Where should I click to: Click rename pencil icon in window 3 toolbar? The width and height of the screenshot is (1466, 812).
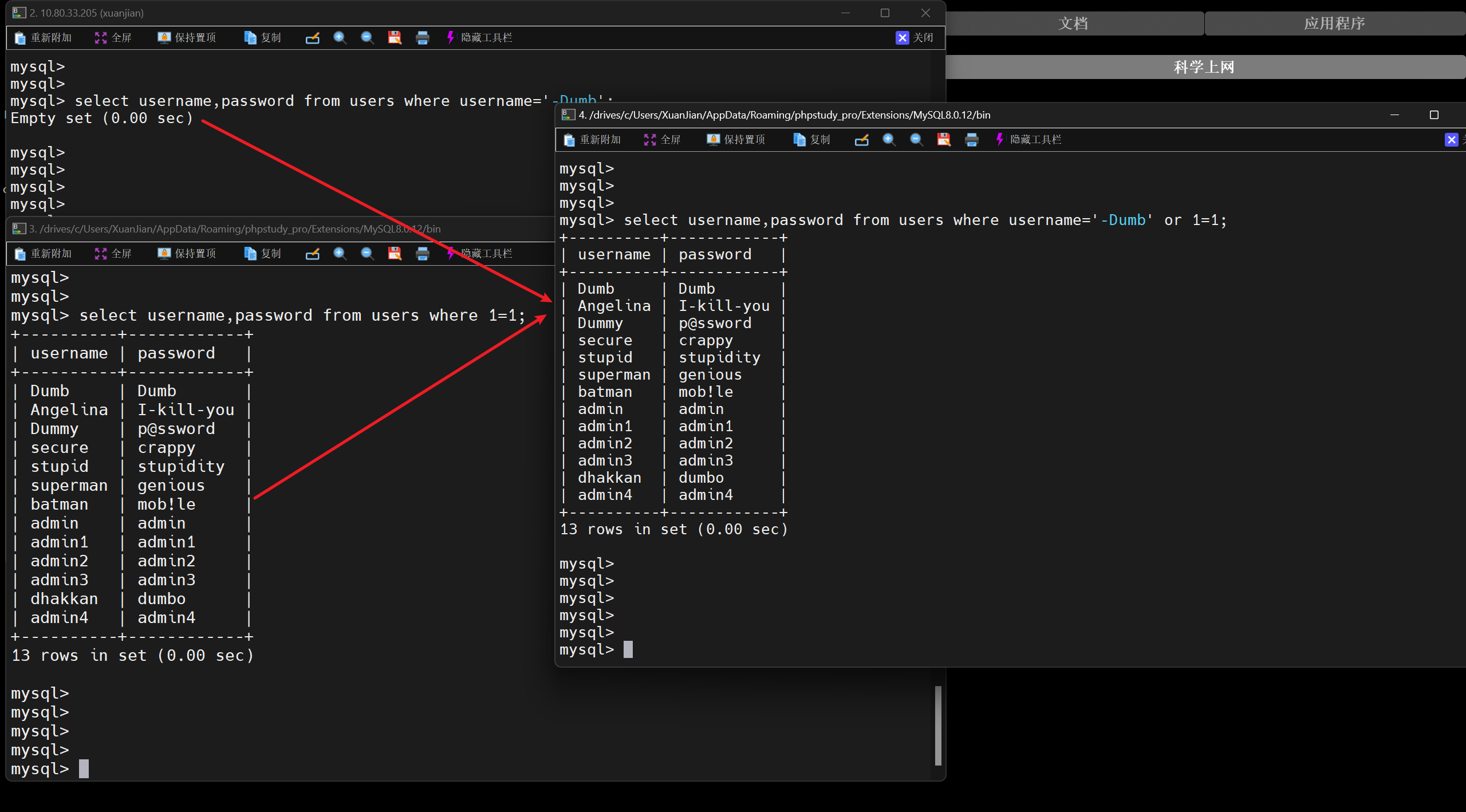click(x=312, y=254)
